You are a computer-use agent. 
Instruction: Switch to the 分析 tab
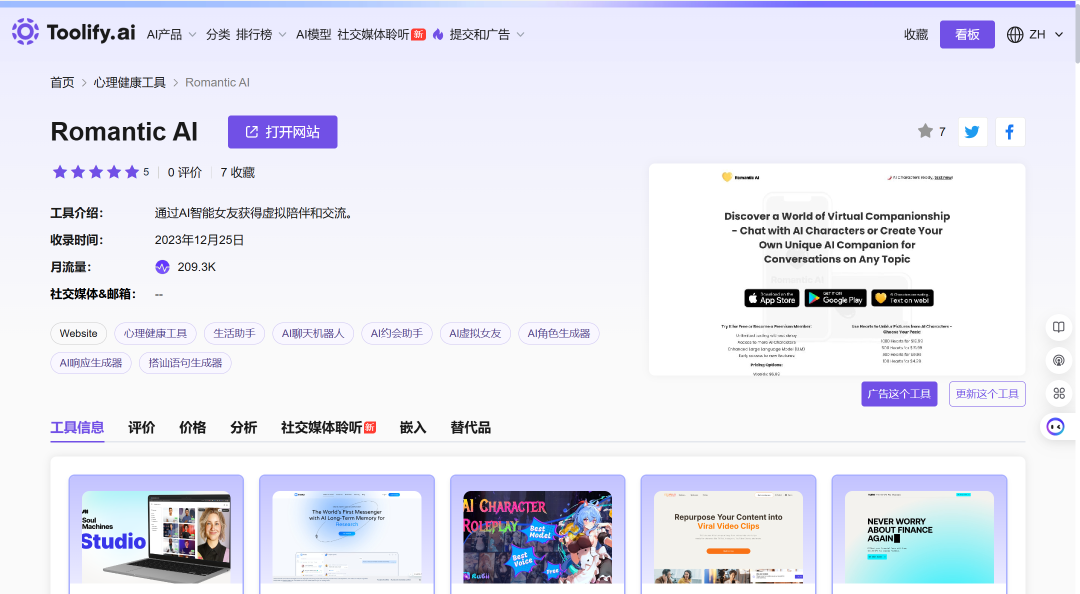243,428
